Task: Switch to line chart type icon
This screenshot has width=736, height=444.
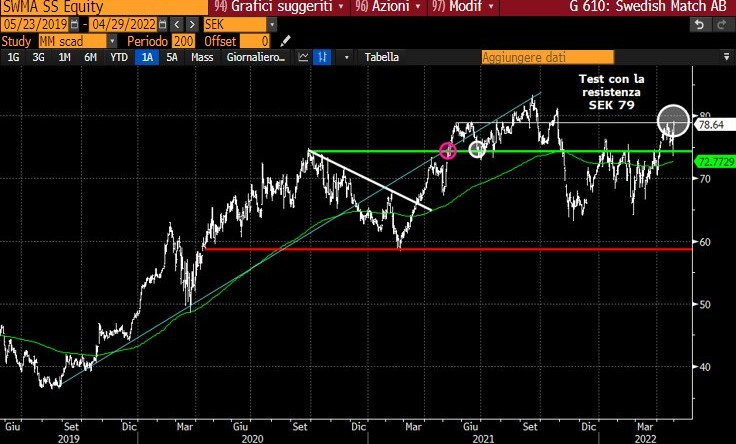Action: (304, 57)
